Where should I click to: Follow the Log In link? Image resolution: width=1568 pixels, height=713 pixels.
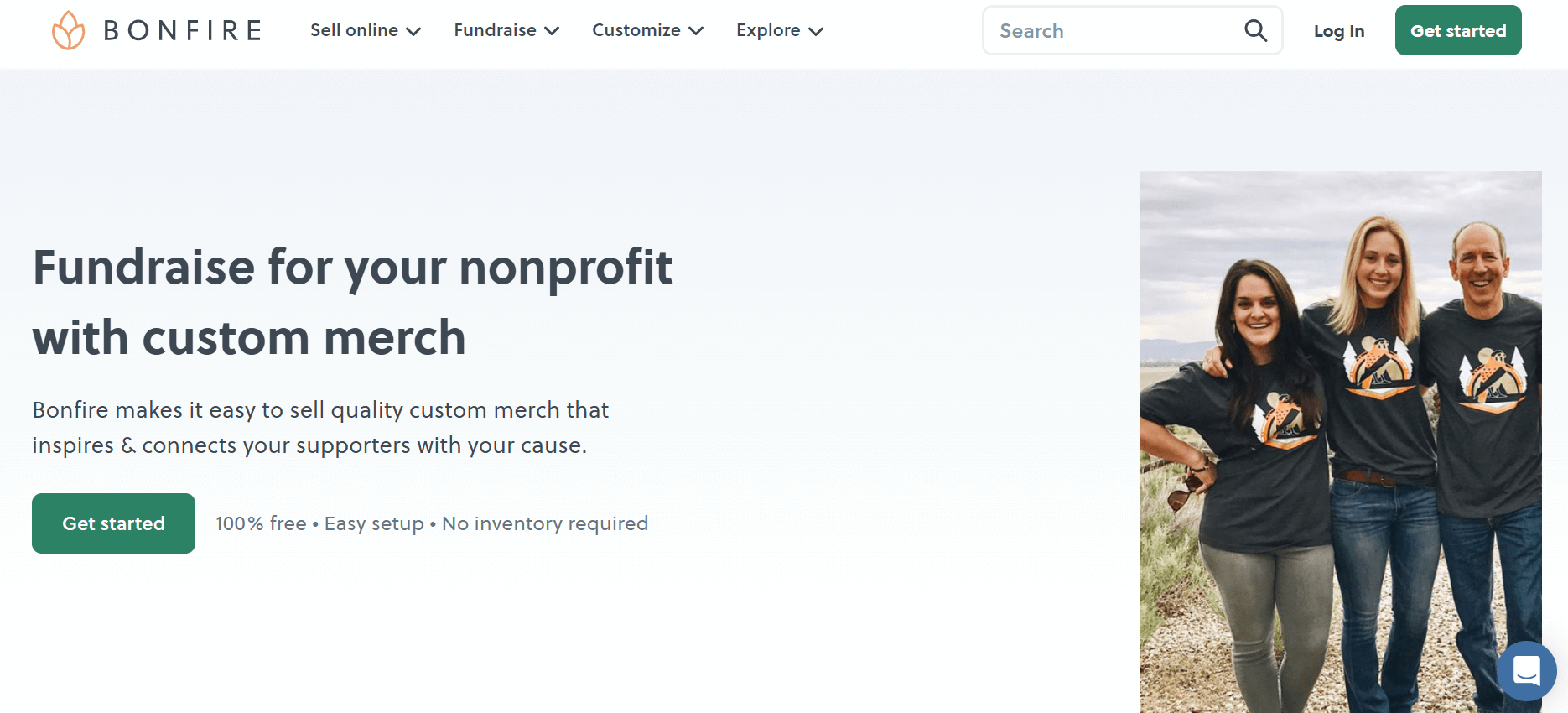coord(1339,31)
